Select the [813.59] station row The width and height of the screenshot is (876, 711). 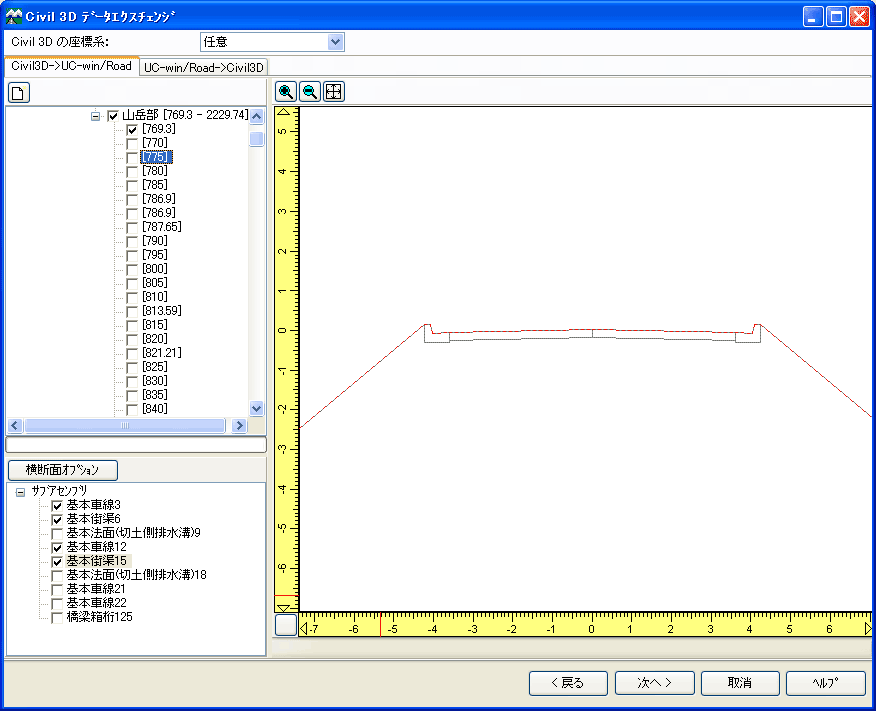(161, 311)
